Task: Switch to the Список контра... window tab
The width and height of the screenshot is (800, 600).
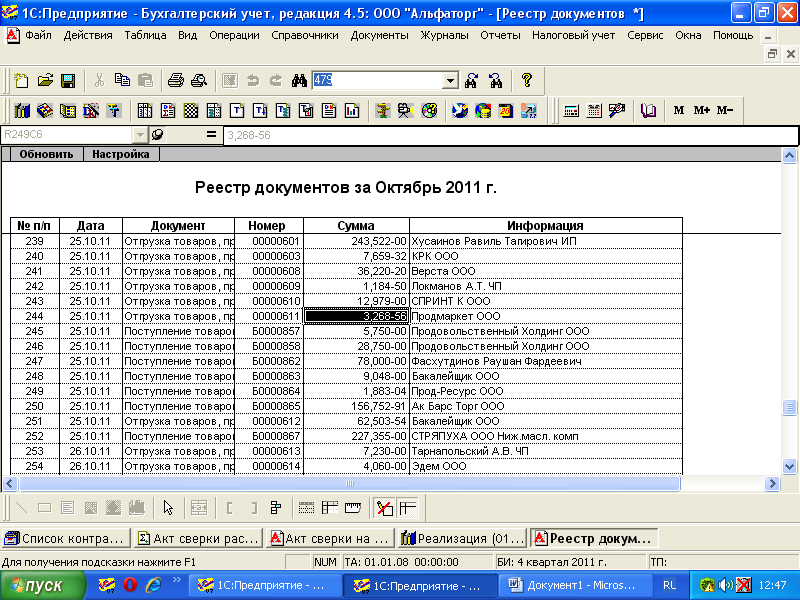Action: [66, 538]
